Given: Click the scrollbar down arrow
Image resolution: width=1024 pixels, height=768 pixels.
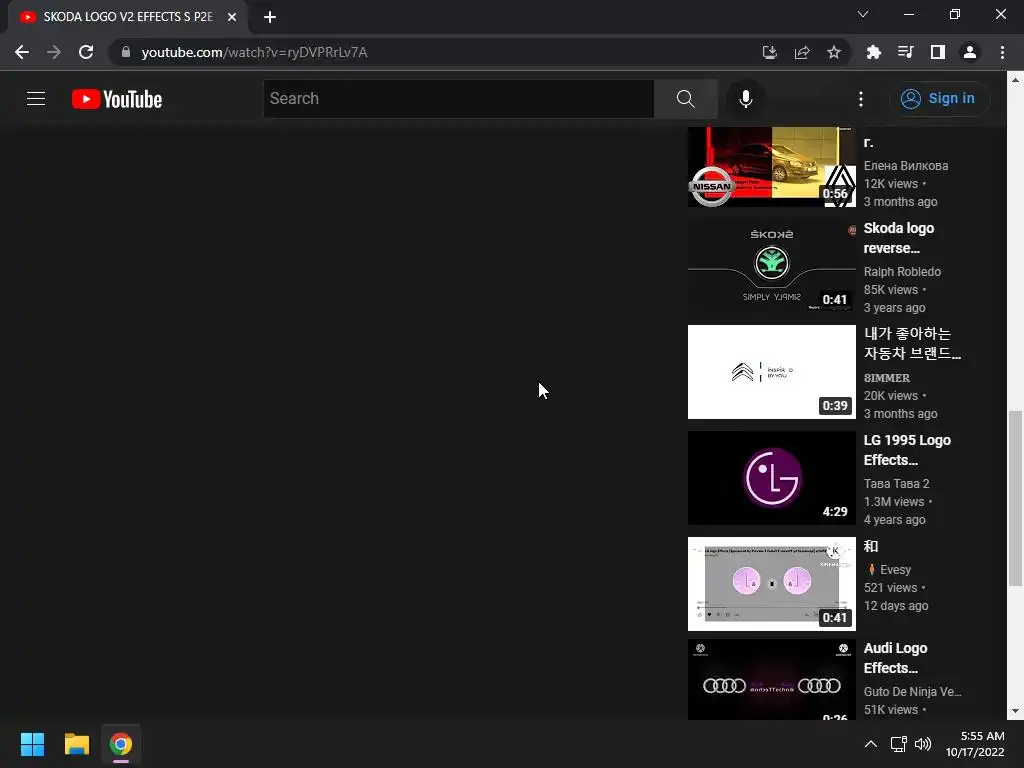Looking at the screenshot, I should coord(1015,711).
